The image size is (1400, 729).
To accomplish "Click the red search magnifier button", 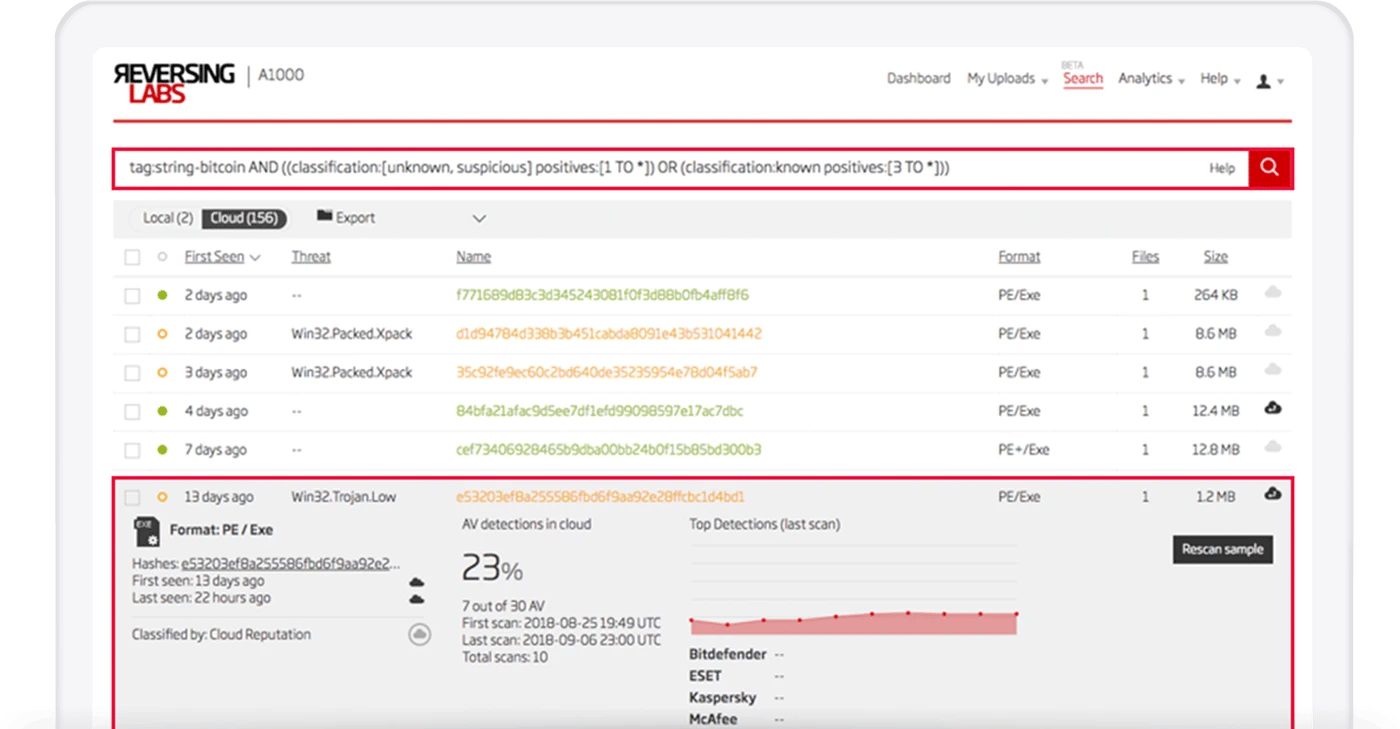I will 1269,168.
